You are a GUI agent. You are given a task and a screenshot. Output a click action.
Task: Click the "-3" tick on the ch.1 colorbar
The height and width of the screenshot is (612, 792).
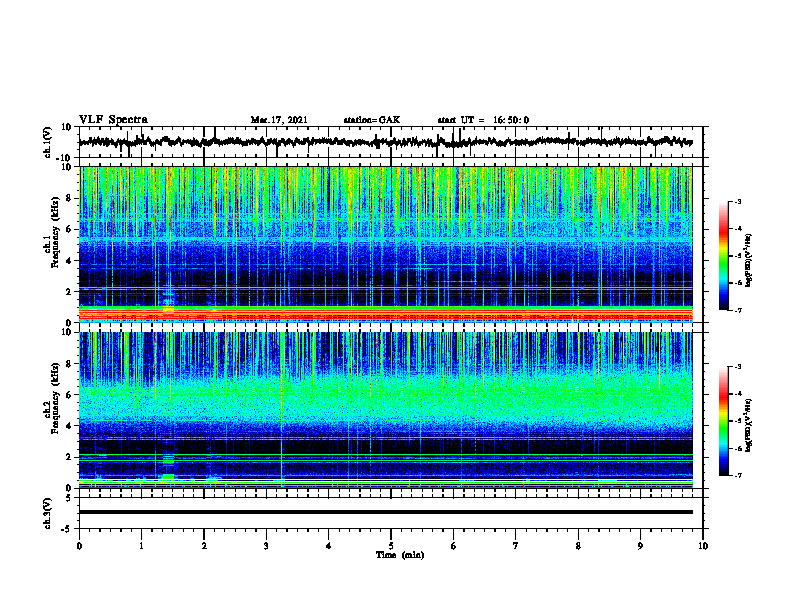pos(738,201)
